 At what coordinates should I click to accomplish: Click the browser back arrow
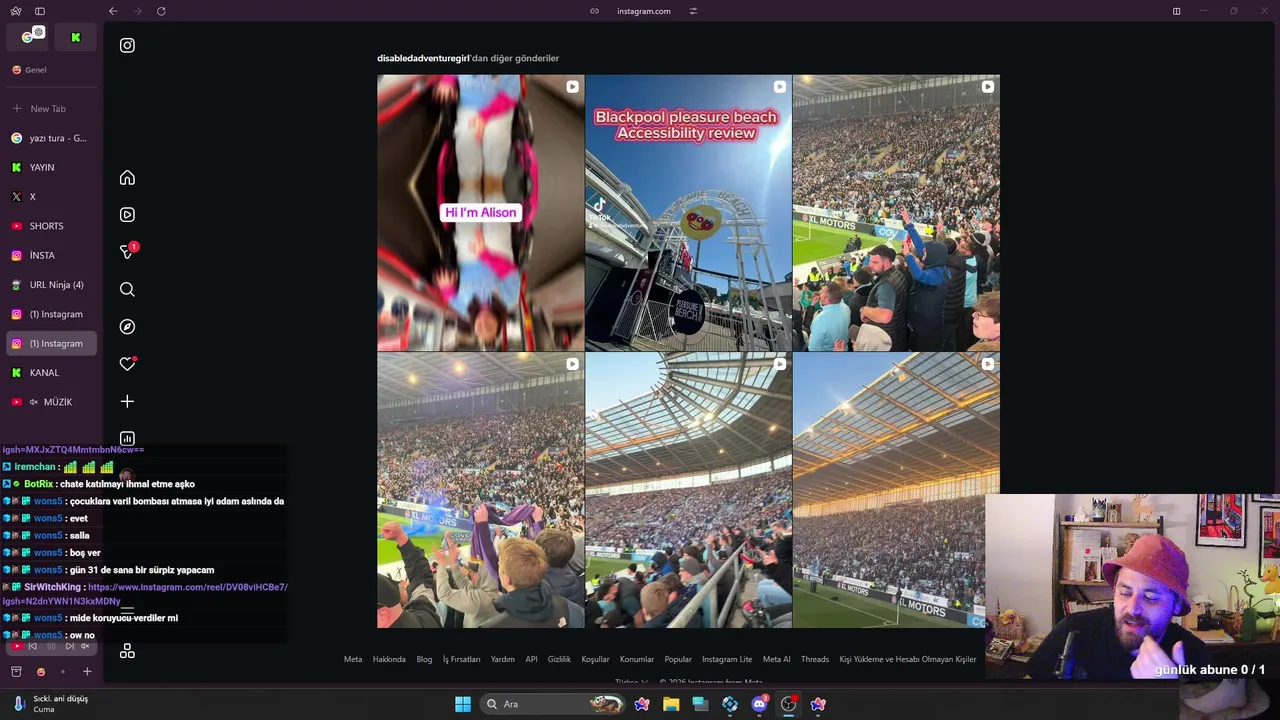[113, 11]
